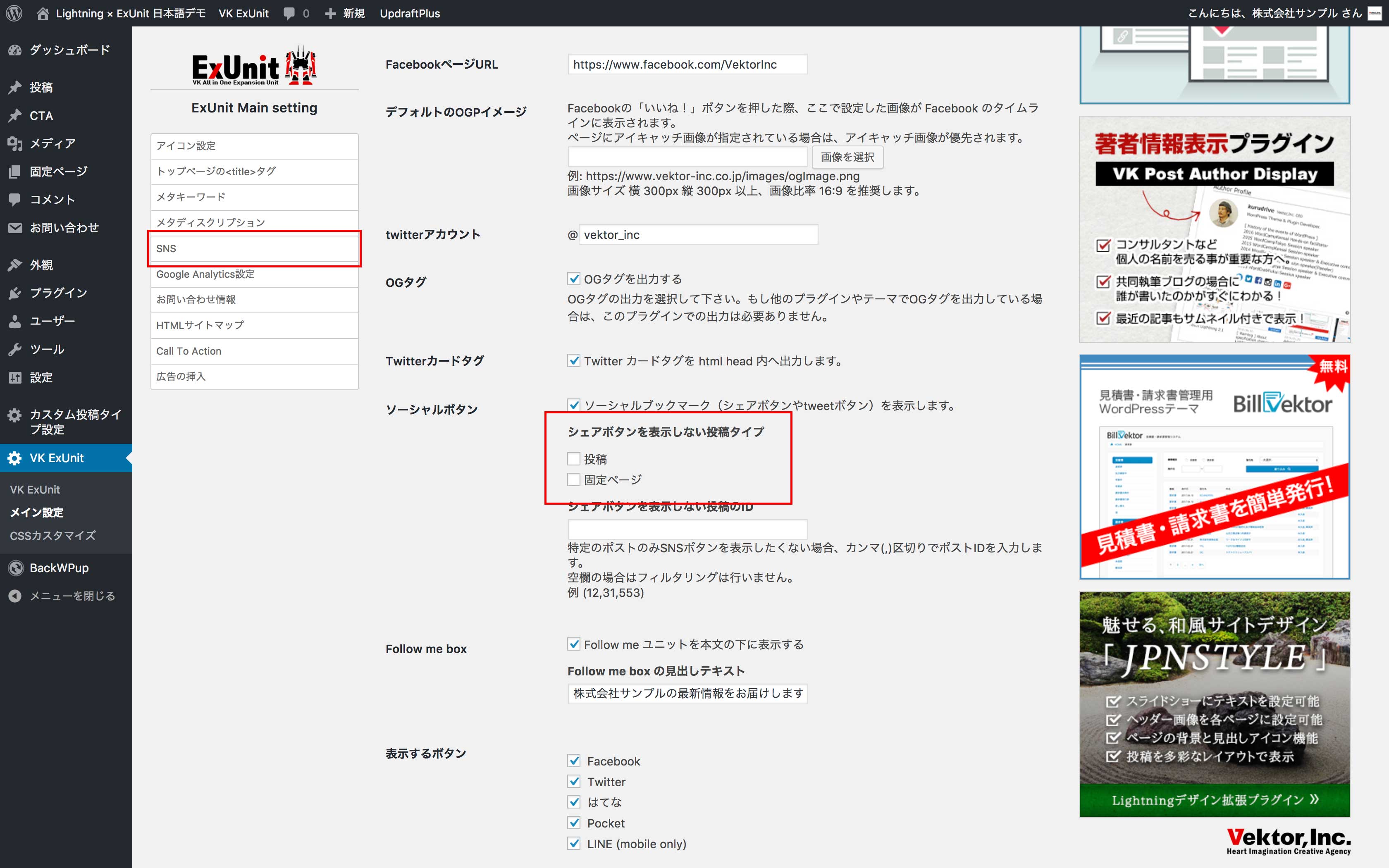Click the ダッシュボード dashboard icon
This screenshot has width=1389, height=868.
click(x=15, y=50)
